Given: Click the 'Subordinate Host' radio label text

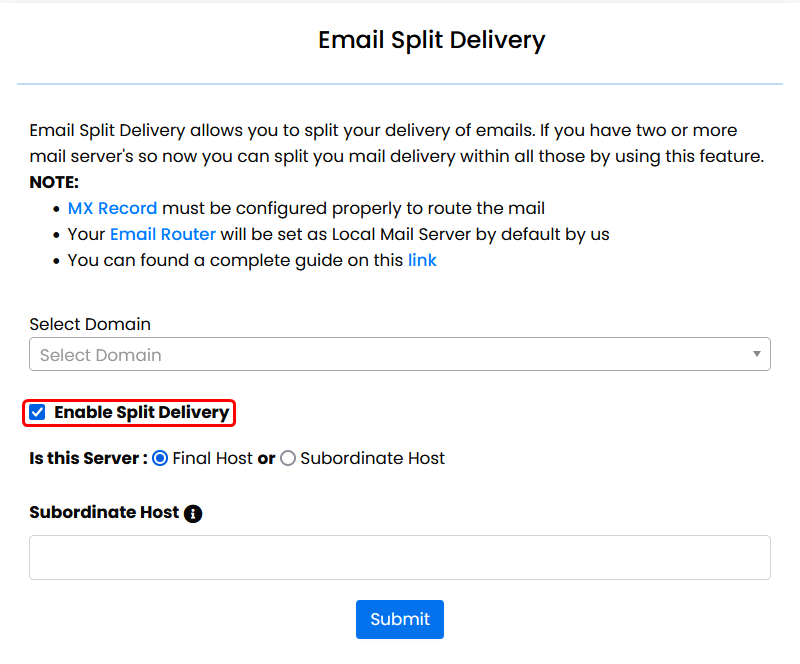Looking at the screenshot, I should 372,458.
